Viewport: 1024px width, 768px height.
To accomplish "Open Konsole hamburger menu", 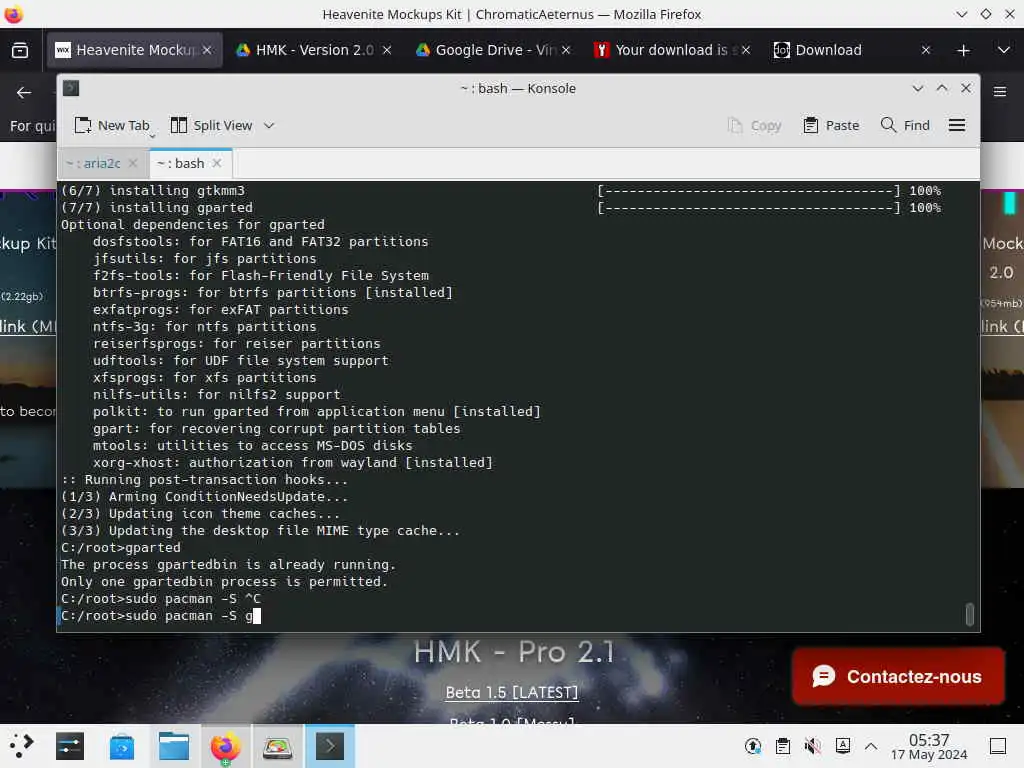I will pyautogui.click(x=957, y=125).
